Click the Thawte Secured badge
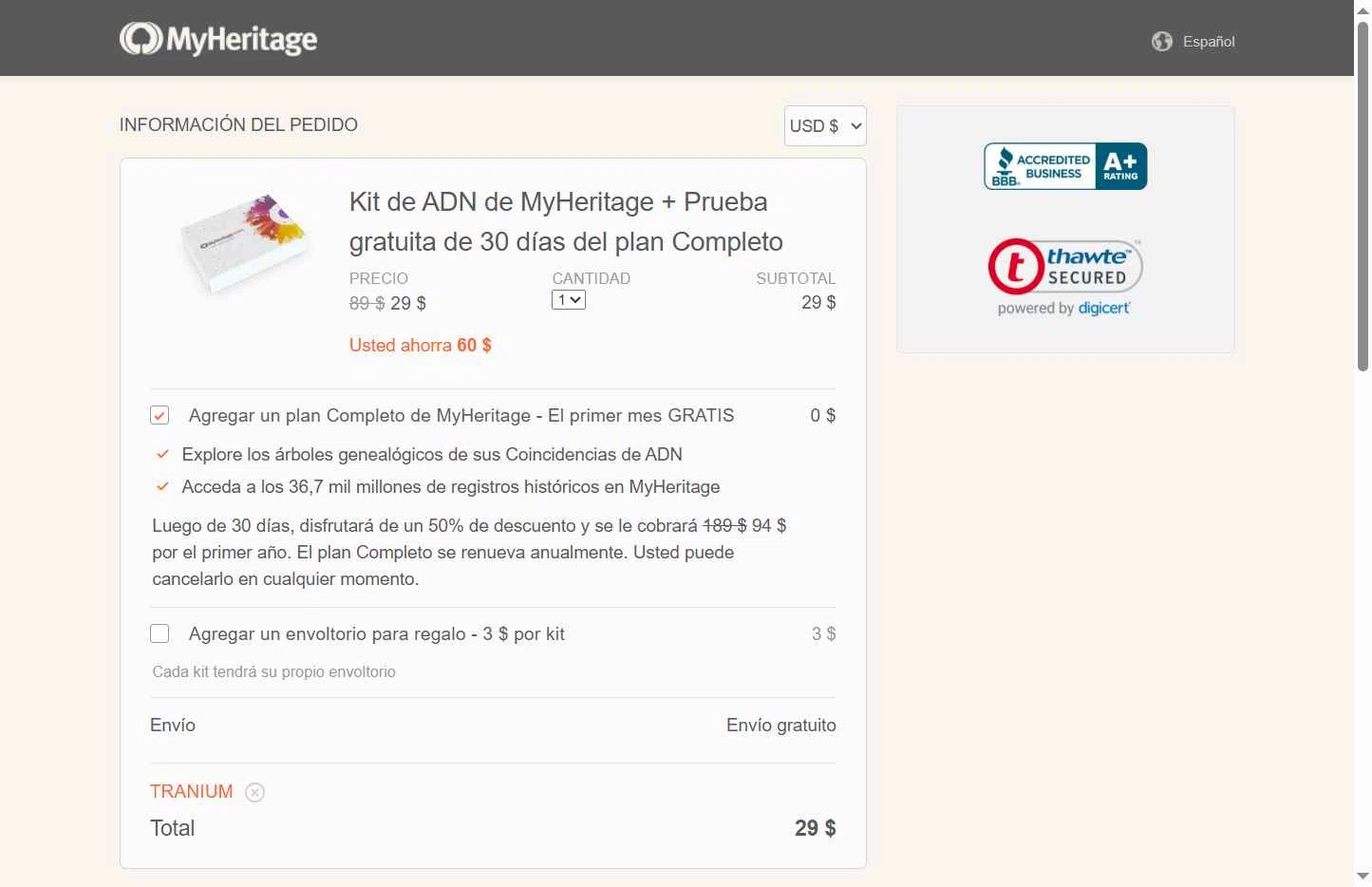This screenshot has height=887, width=1372. click(1064, 267)
